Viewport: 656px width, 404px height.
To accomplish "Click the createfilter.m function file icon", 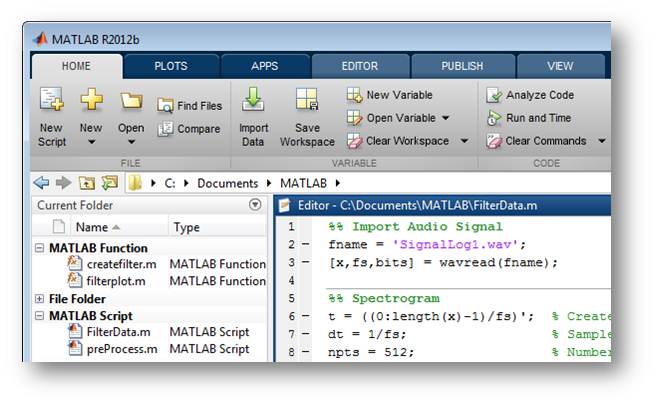I will (x=75, y=263).
